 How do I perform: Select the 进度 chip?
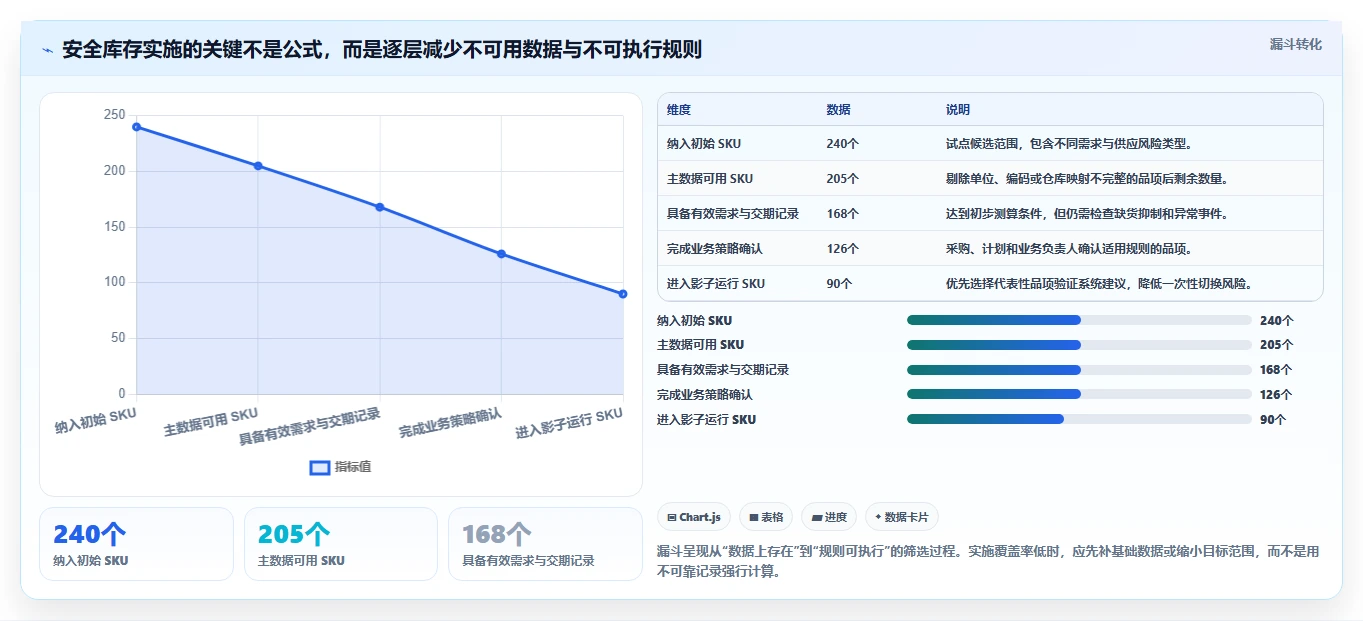[x=829, y=517]
